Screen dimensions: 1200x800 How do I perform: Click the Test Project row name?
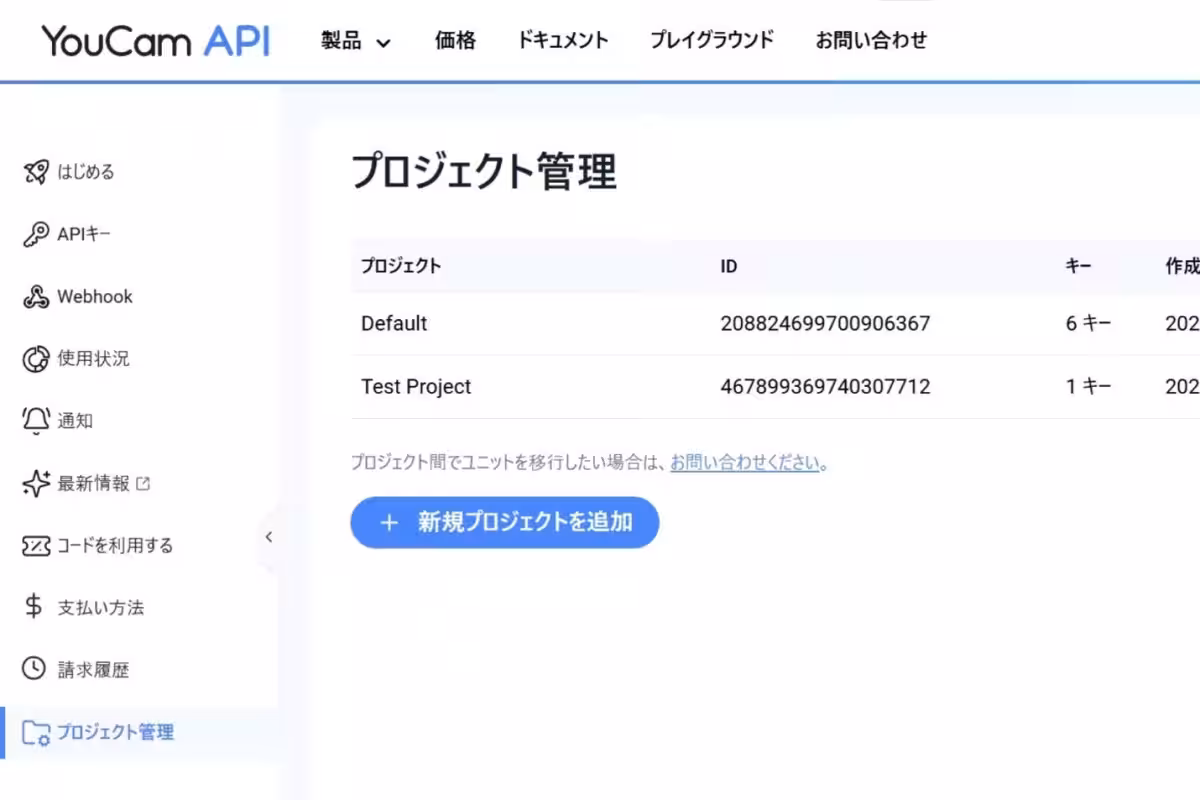[416, 387]
